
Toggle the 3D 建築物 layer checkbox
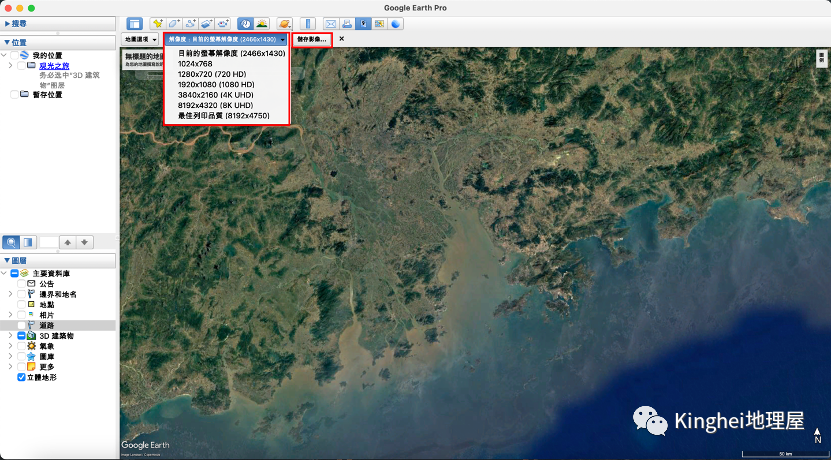click(x=22, y=336)
